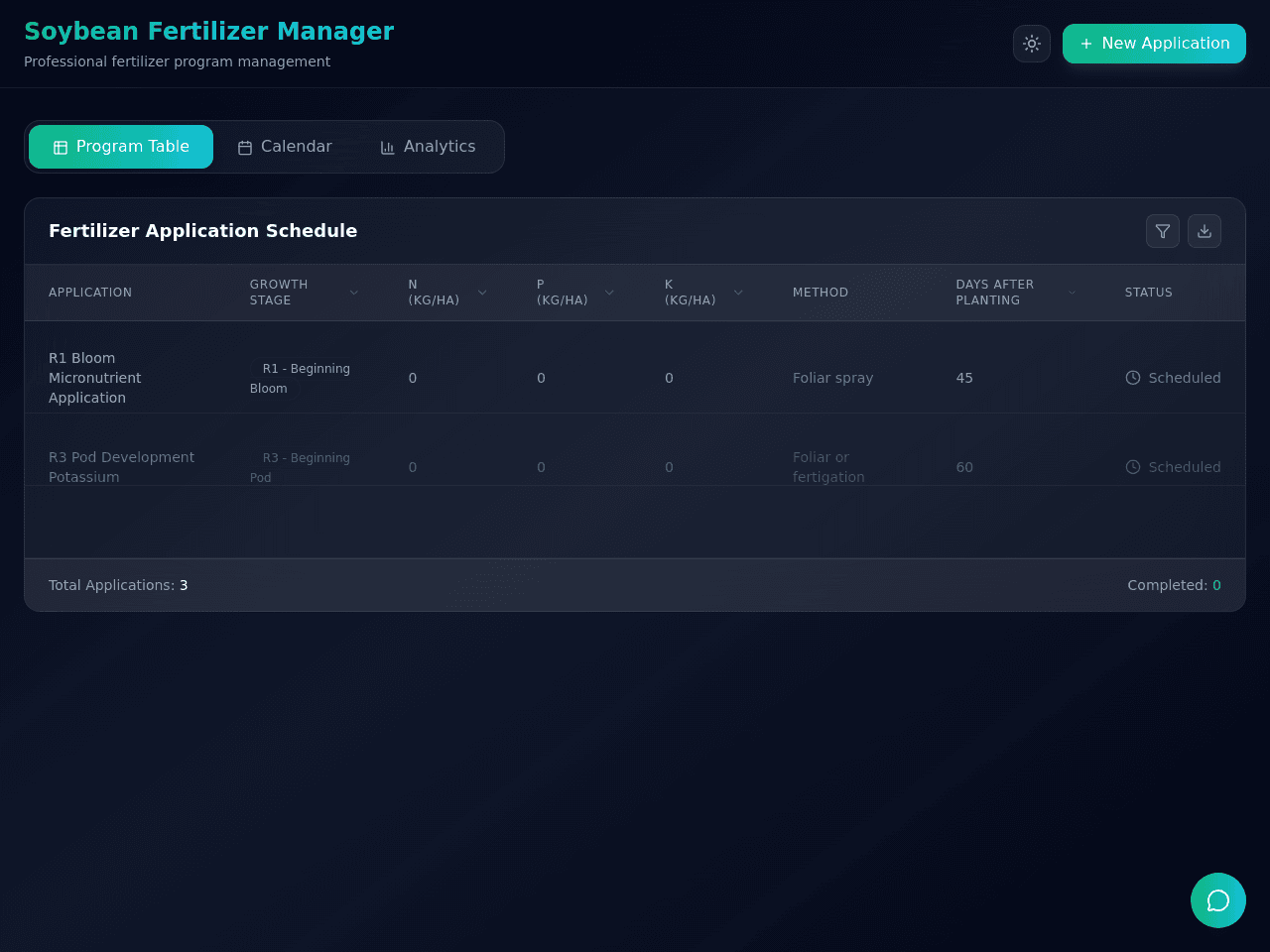Screen dimensions: 1270x952
Task: Click the 45 days after planting value
Action: click(x=964, y=378)
